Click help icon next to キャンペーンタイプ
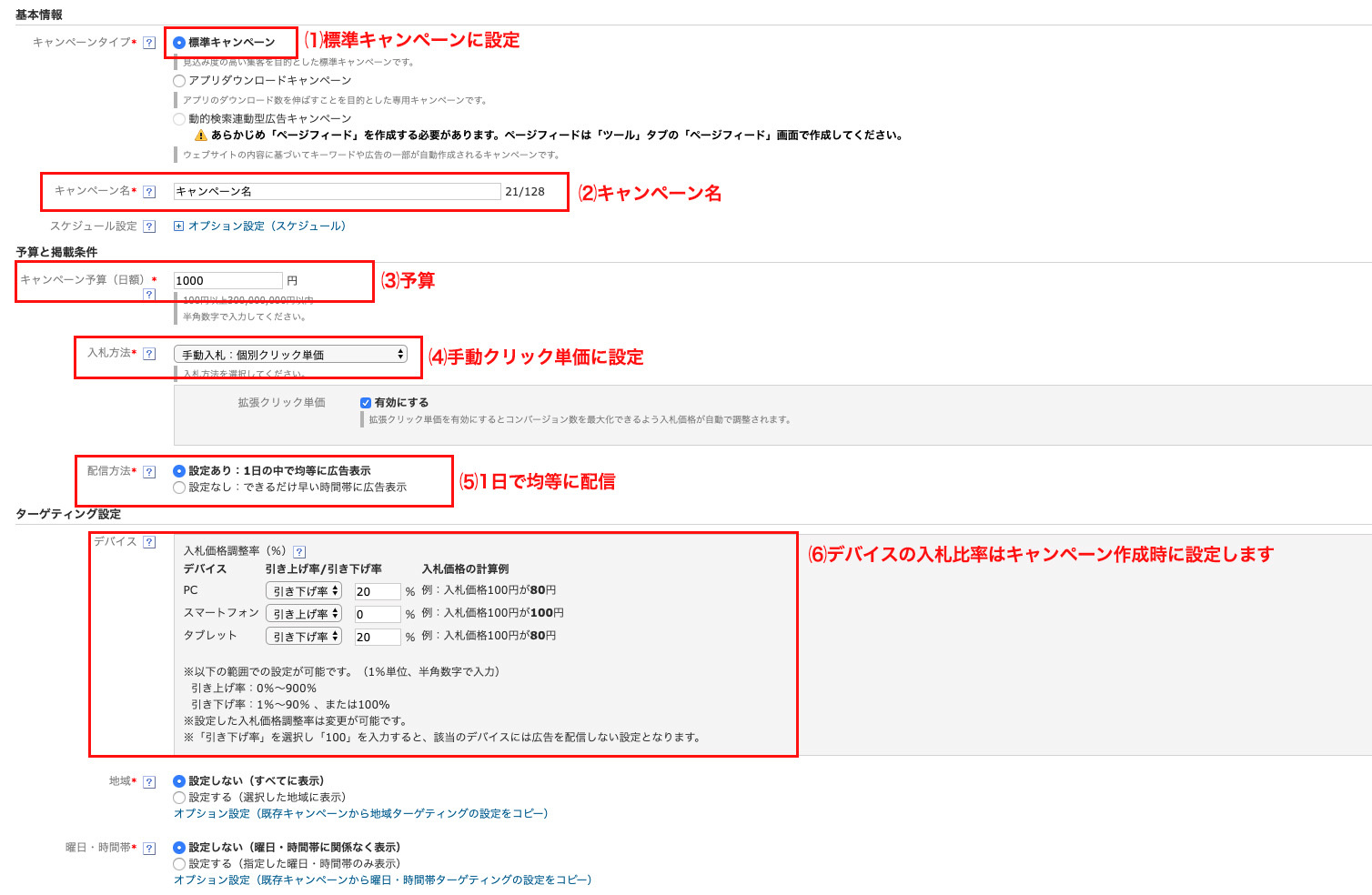 [149, 43]
